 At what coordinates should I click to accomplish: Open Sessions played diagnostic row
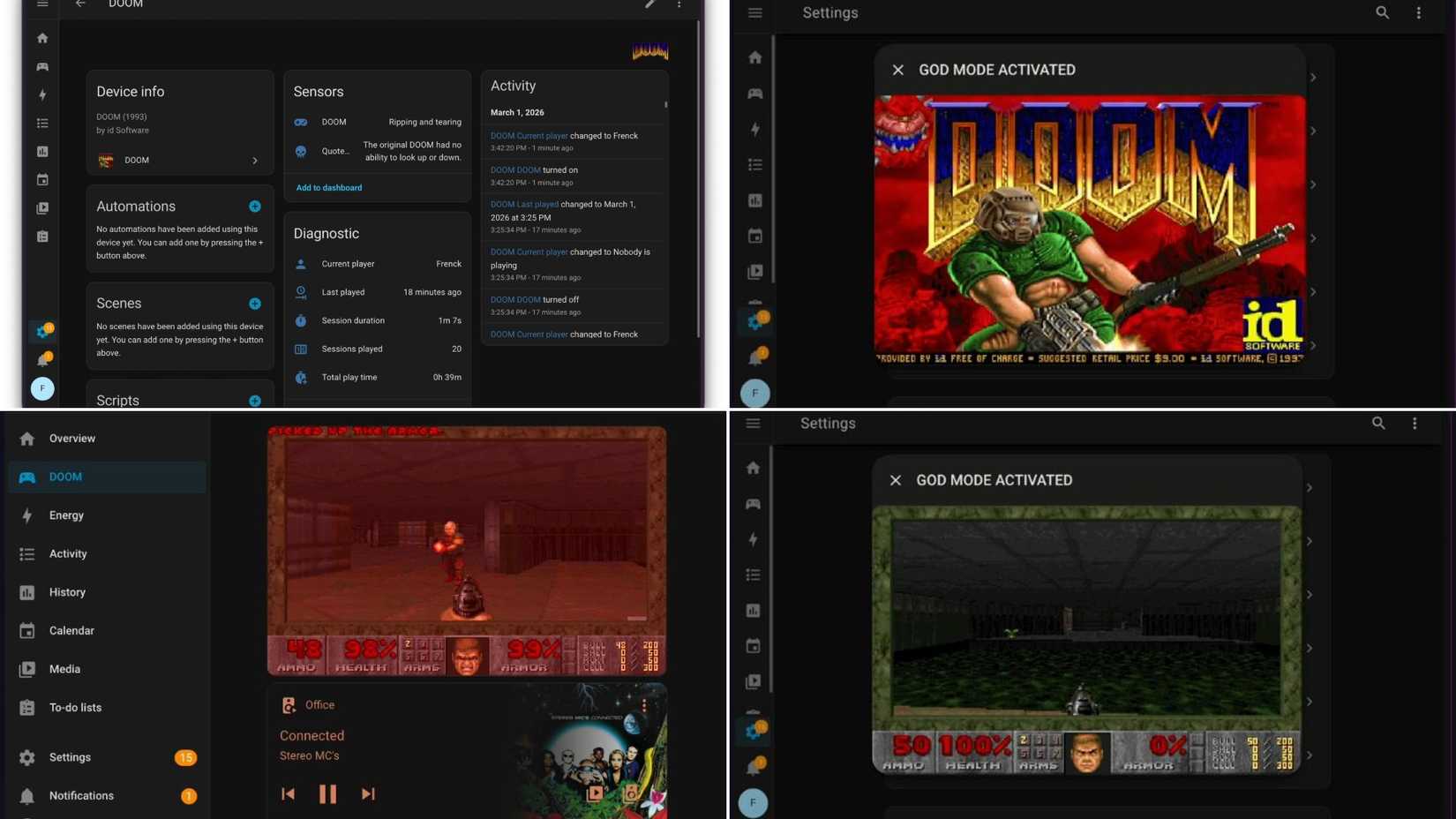click(378, 349)
